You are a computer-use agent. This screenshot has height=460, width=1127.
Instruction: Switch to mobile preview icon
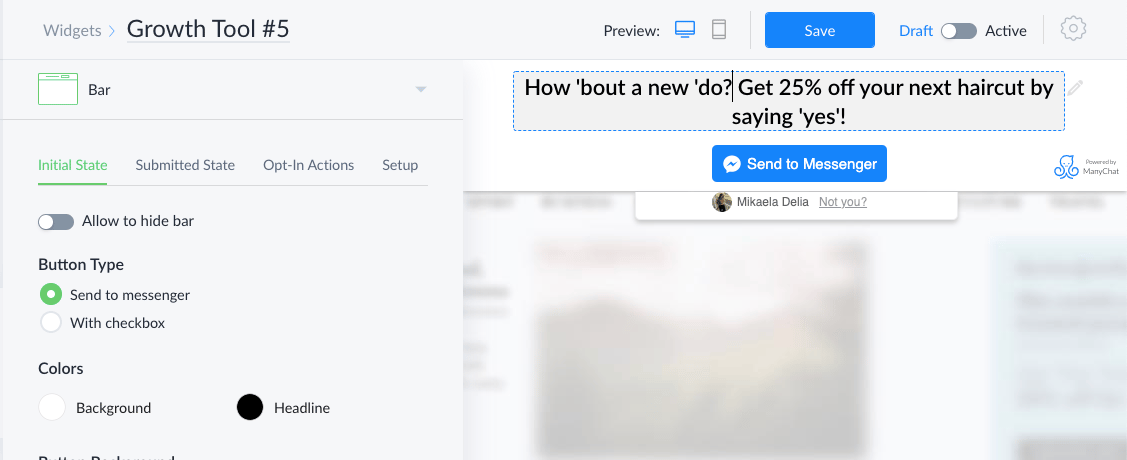(719, 29)
